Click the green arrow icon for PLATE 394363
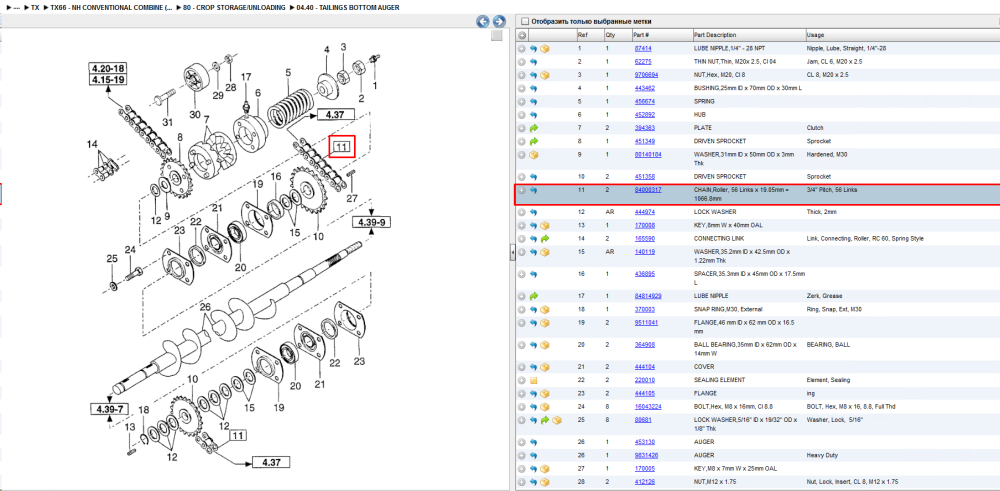The width and height of the screenshot is (1000, 491). point(533,128)
